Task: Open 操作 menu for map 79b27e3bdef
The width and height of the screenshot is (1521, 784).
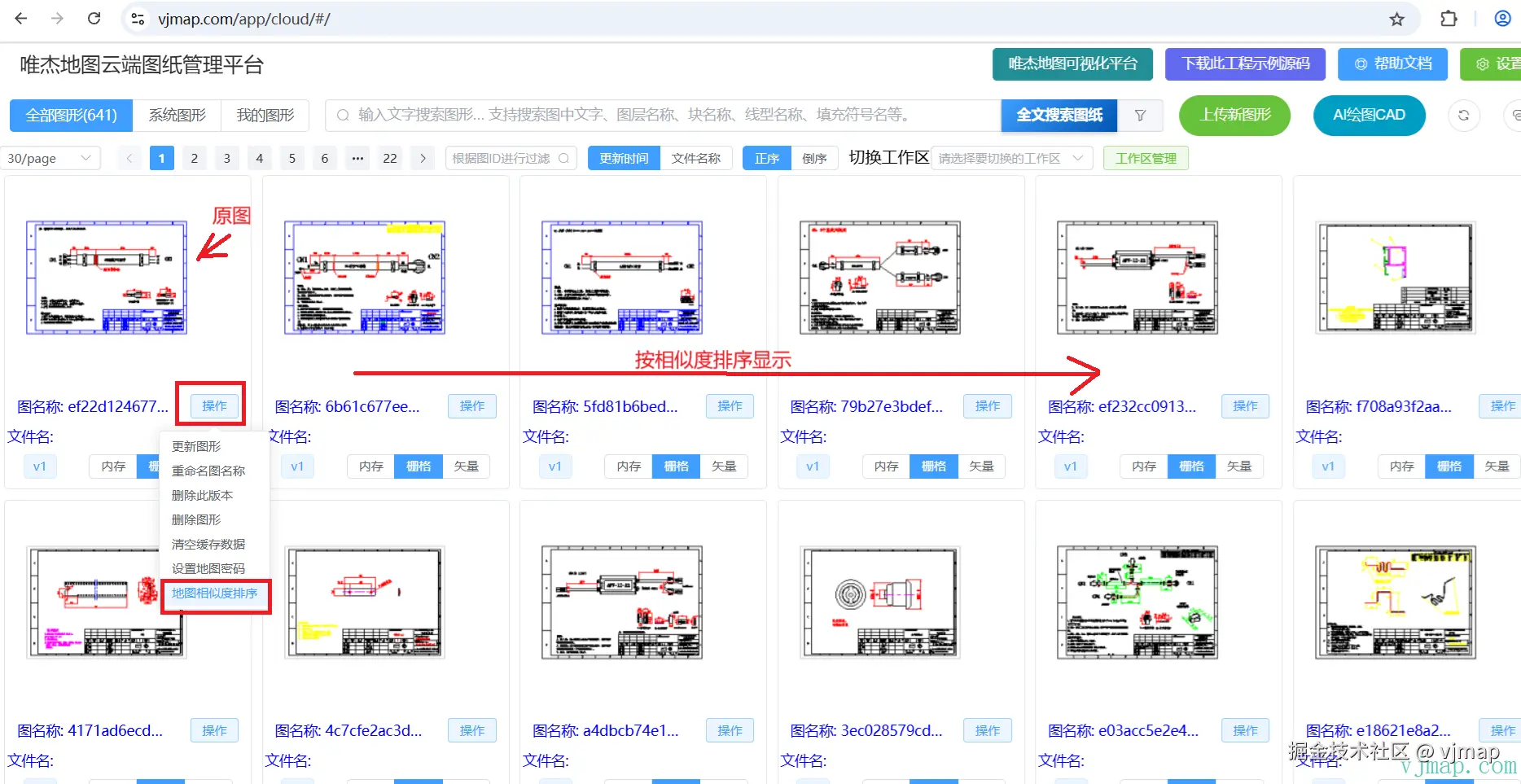Action: pos(988,406)
